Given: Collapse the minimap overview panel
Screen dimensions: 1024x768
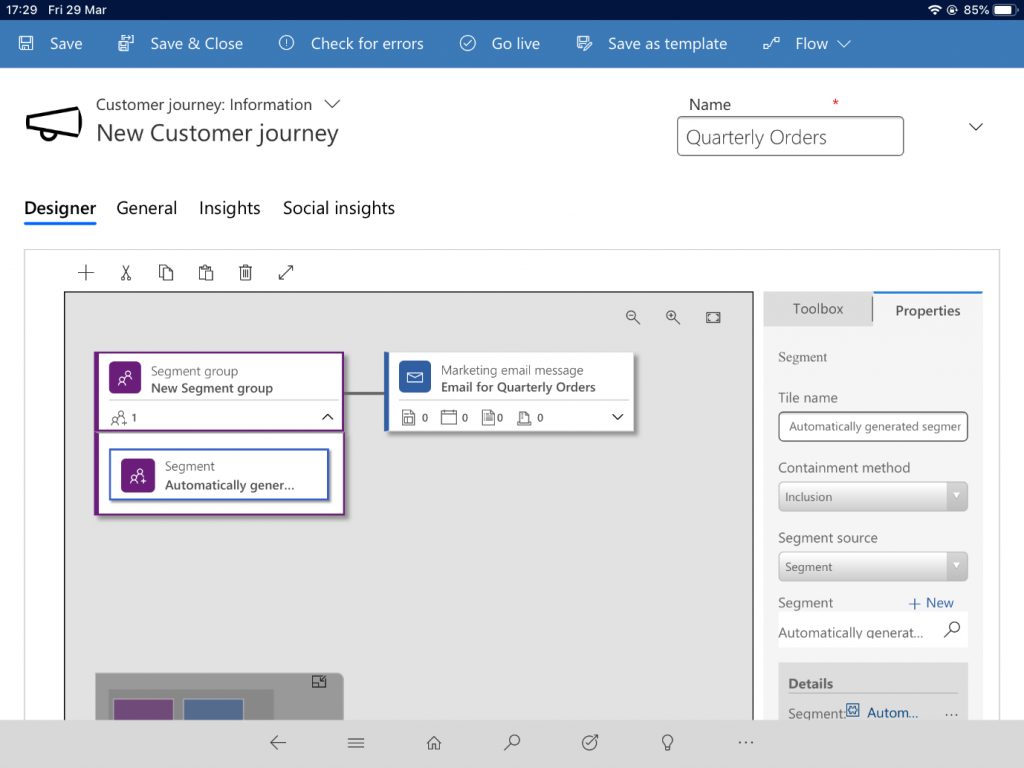Looking at the screenshot, I should point(319,682).
